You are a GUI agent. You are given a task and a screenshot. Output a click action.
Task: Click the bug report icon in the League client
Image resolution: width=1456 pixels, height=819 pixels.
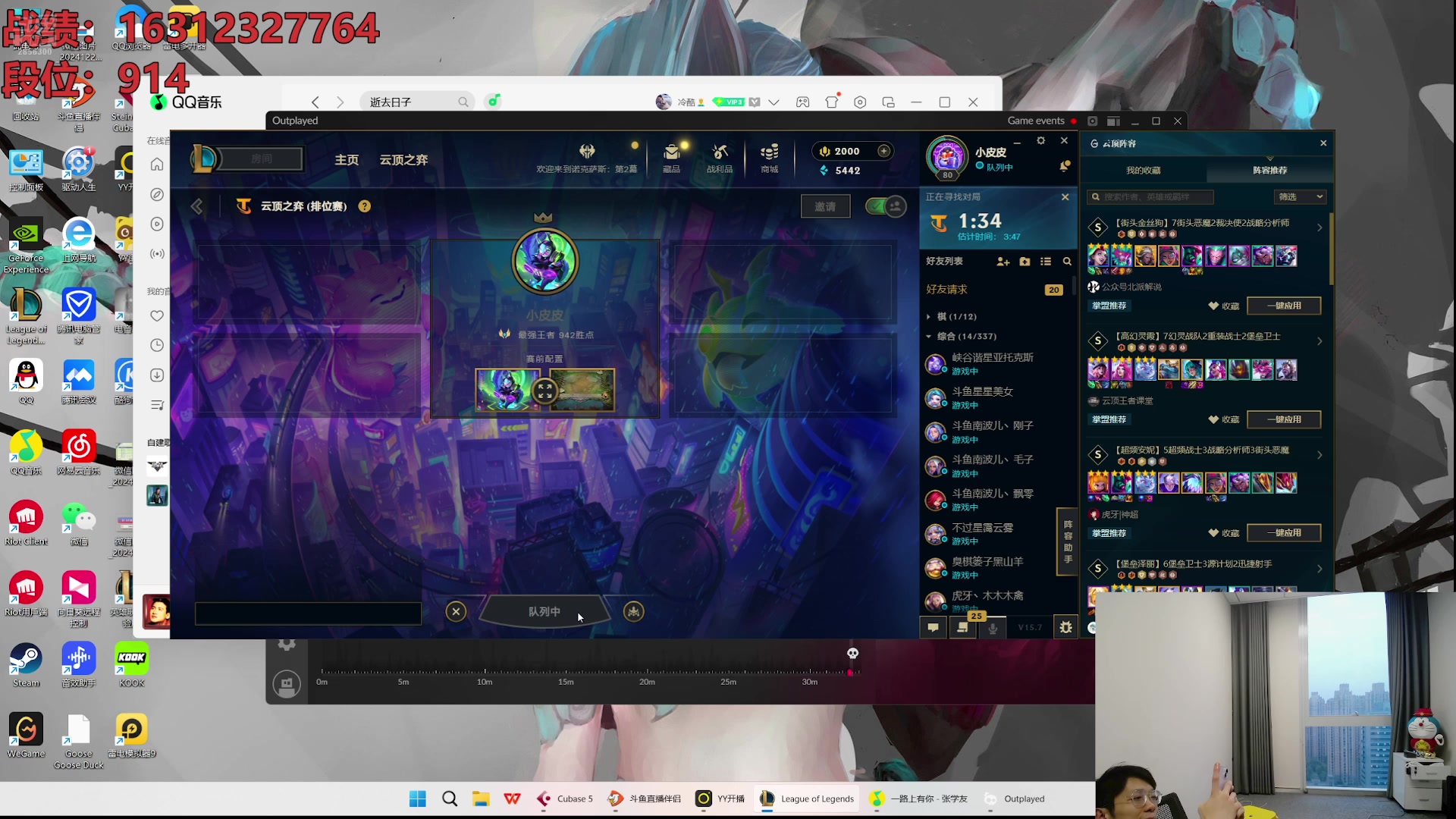[1065, 627]
